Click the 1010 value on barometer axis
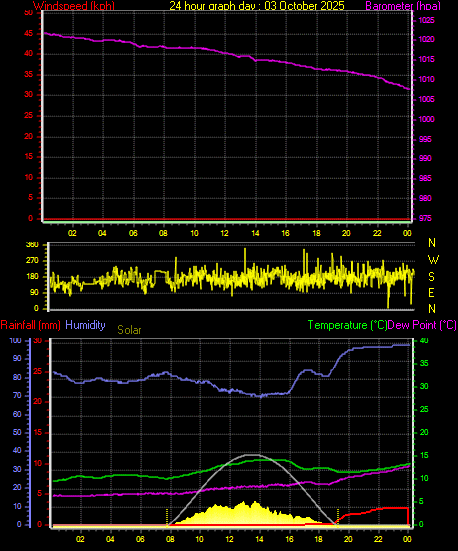 426,80
